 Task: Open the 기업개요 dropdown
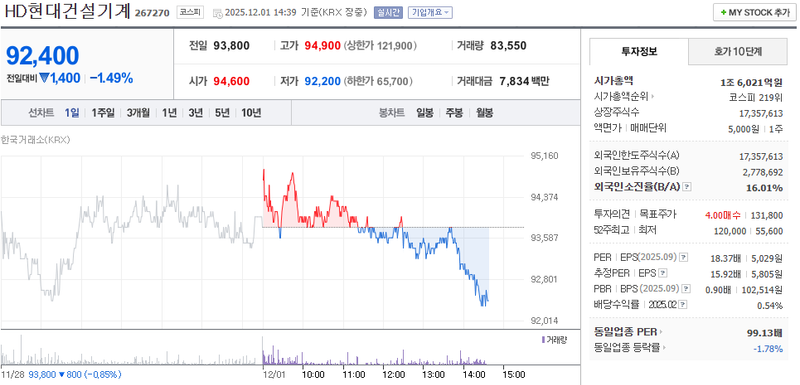(x=431, y=13)
